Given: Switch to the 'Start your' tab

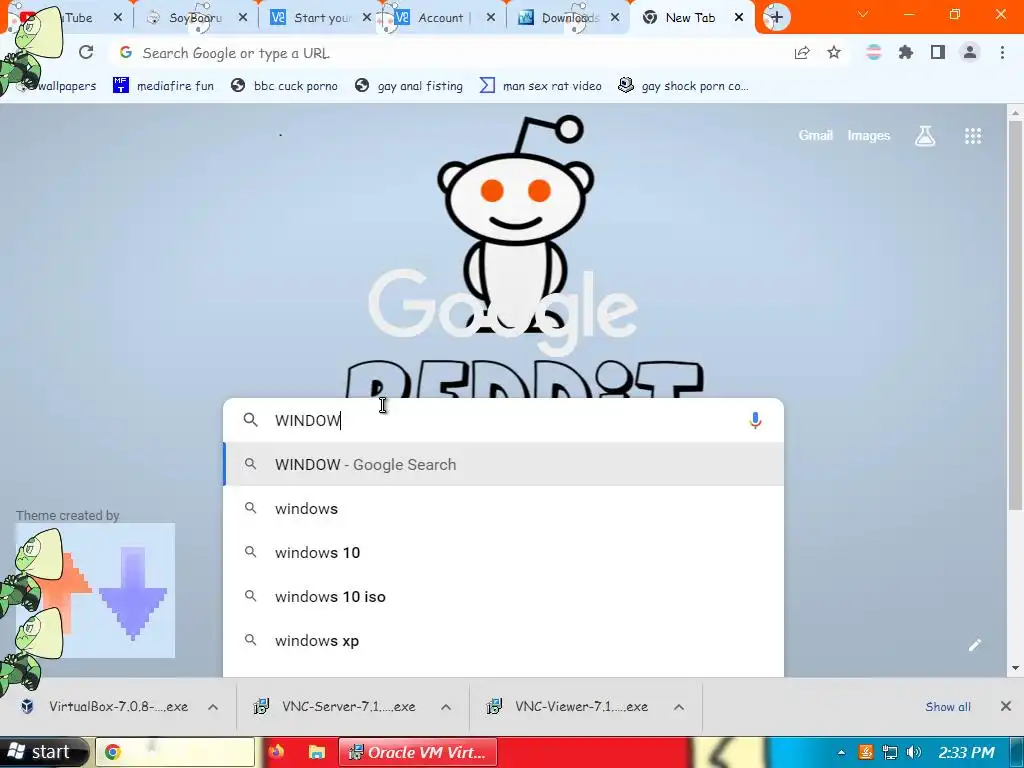Looking at the screenshot, I should coord(320,18).
